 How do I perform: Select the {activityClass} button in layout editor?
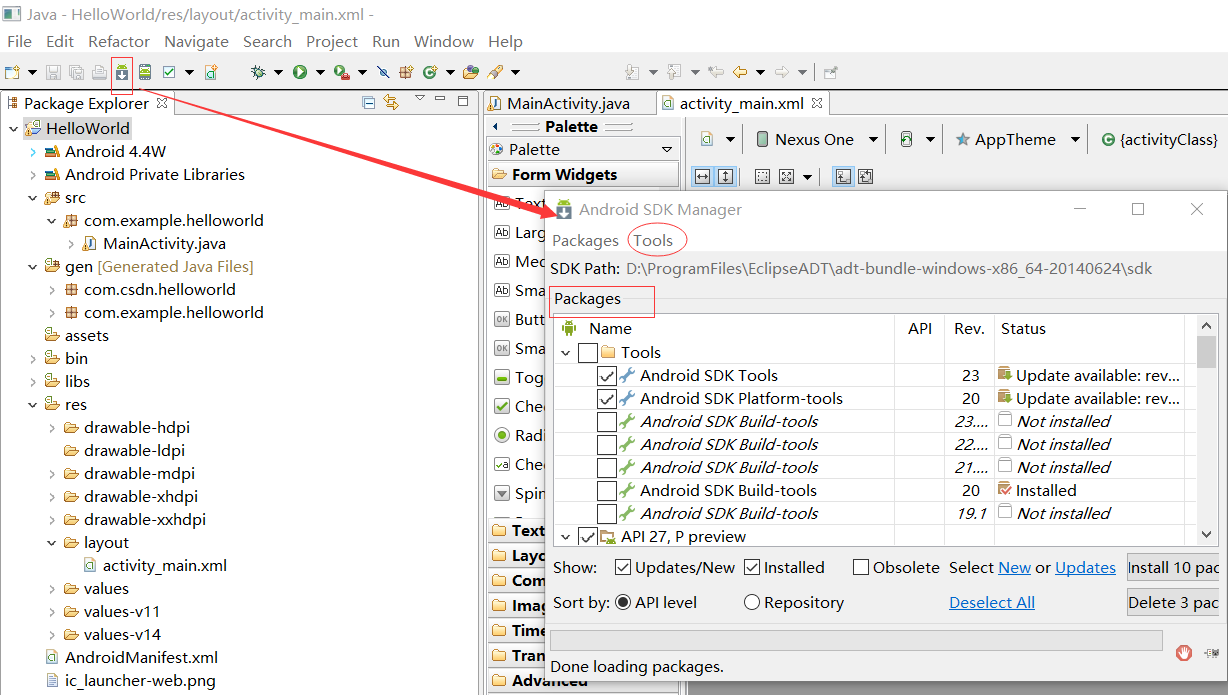pyautogui.click(x=1159, y=140)
